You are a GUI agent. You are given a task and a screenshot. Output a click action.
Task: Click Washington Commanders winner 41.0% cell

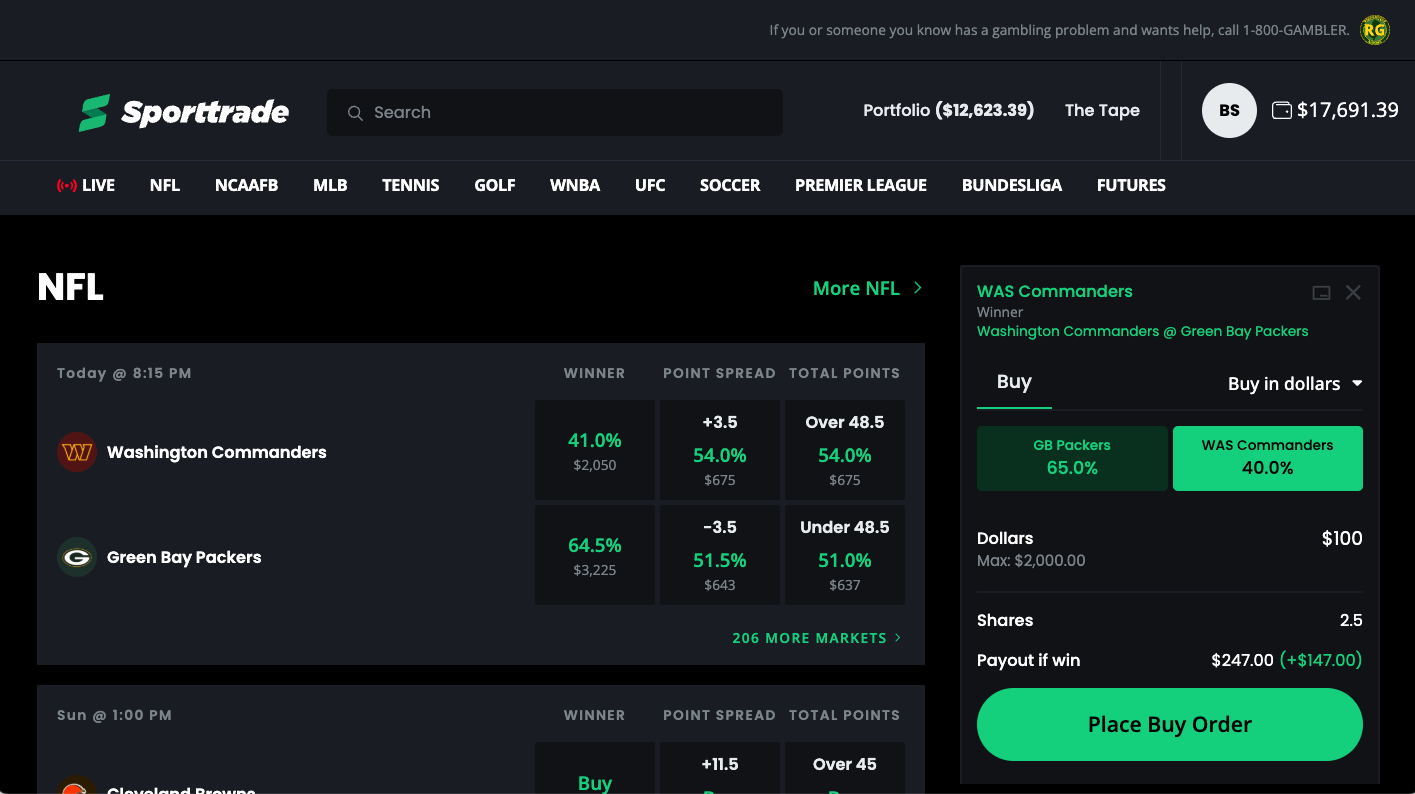(x=595, y=450)
